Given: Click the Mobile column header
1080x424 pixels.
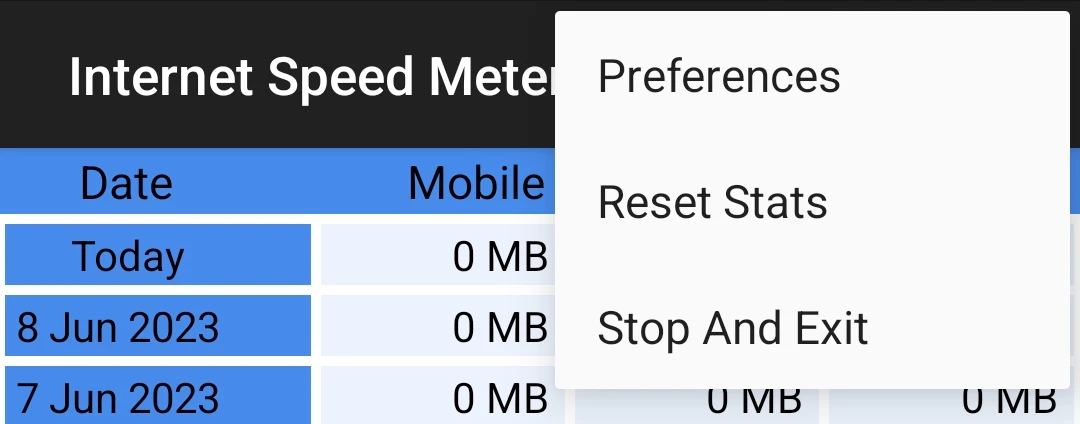Looking at the screenshot, I should (x=477, y=184).
